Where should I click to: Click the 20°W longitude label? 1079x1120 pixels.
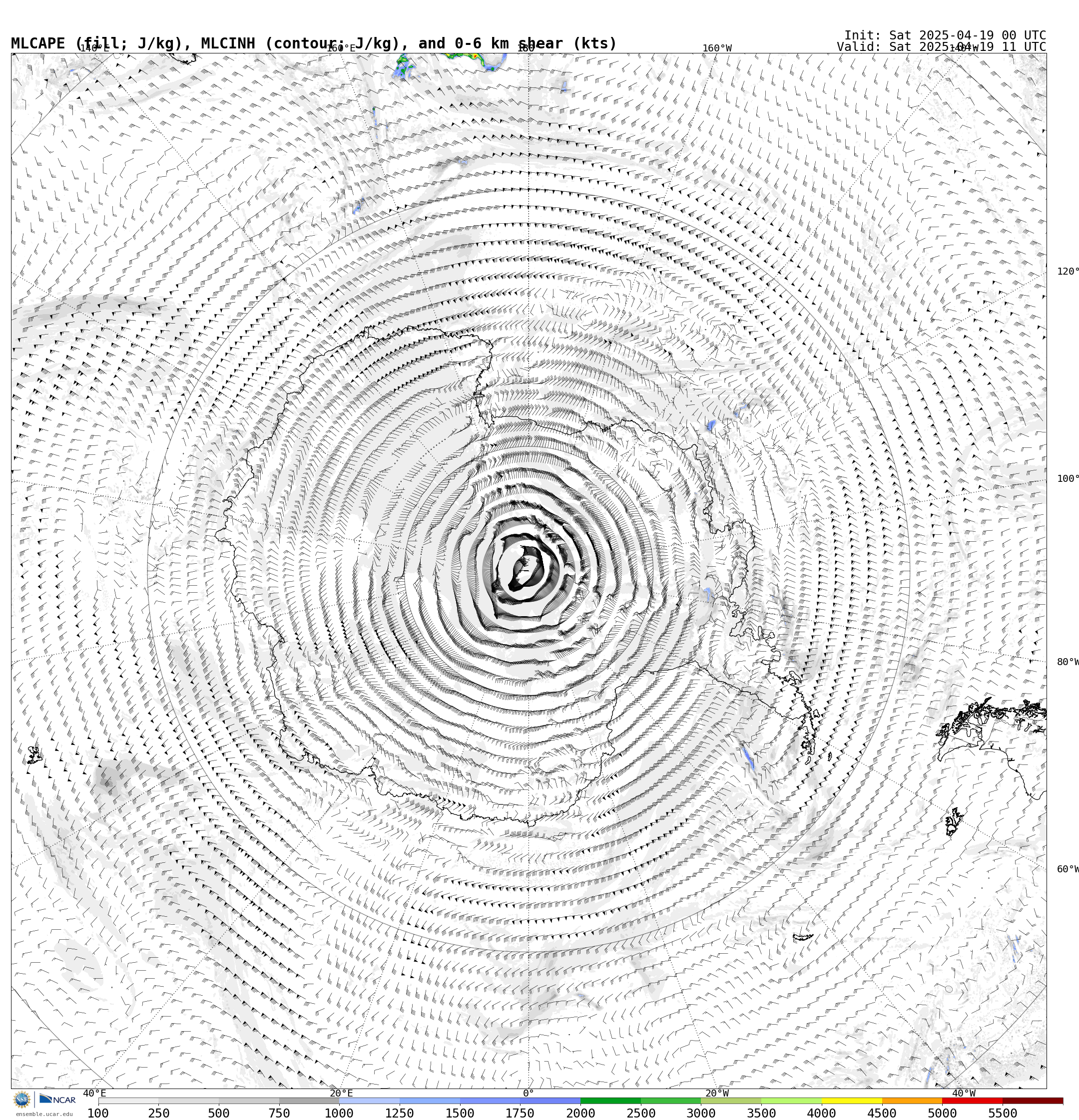716,1093
